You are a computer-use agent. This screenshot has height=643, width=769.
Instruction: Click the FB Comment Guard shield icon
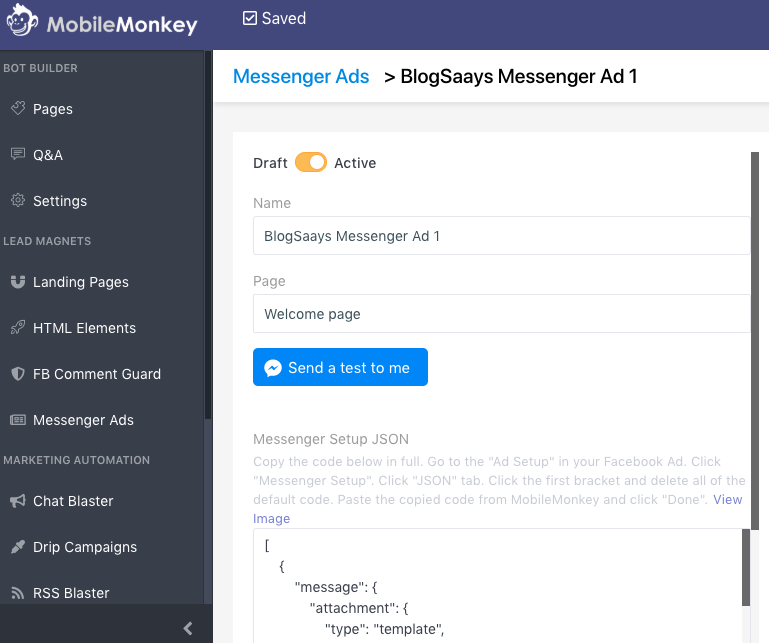pyautogui.click(x=18, y=374)
